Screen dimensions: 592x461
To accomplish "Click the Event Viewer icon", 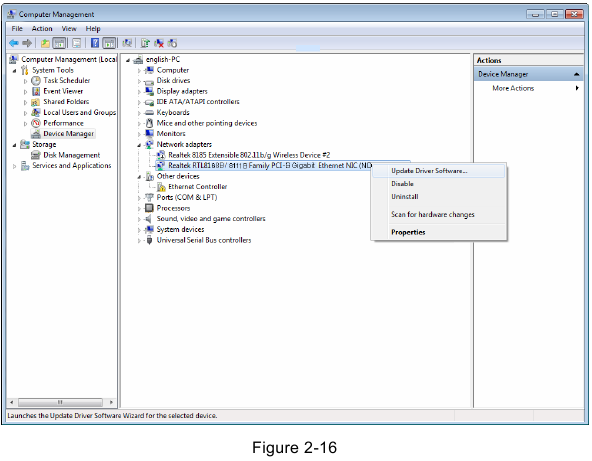I will click(x=36, y=91).
